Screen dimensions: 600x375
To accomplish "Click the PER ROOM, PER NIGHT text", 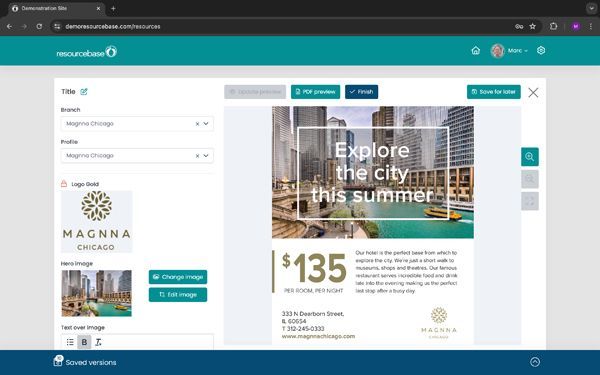I will (x=313, y=291).
